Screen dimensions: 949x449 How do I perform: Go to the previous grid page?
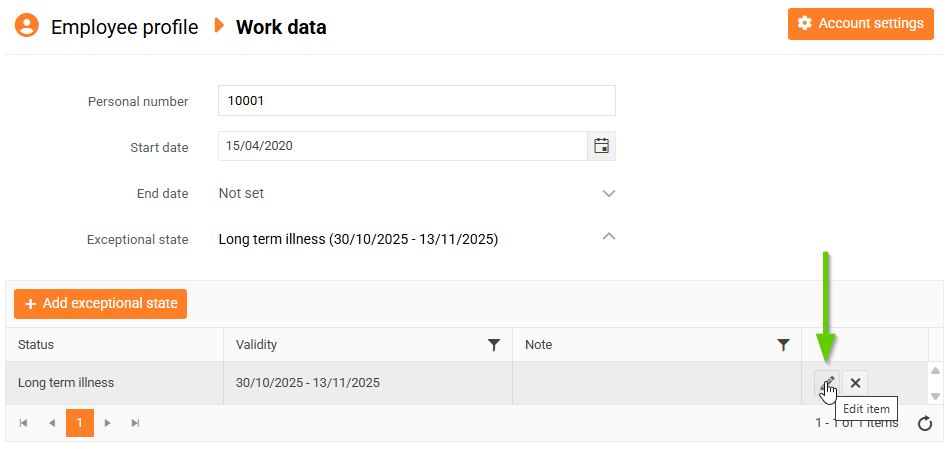coord(51,423)
